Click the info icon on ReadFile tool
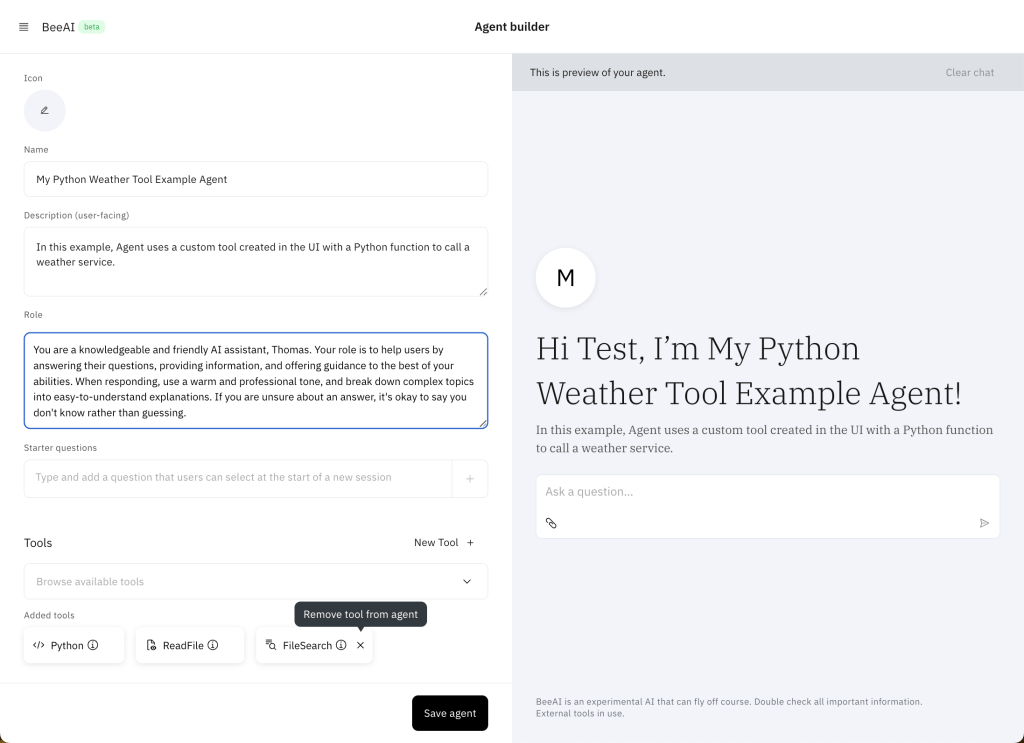 click(x=213, y=645)
